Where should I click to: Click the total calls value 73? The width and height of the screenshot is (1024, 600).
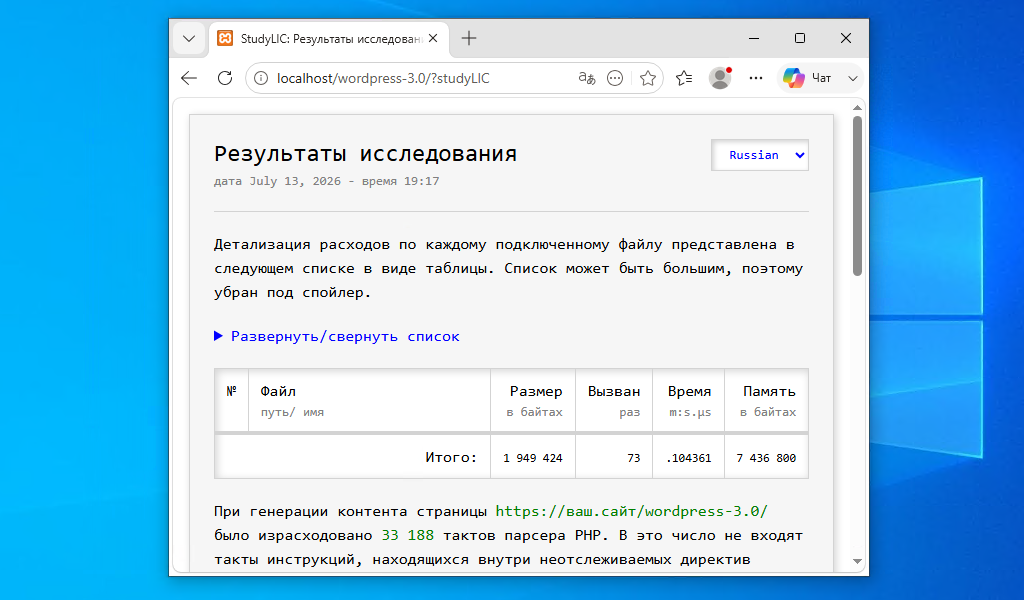(633, 458)
